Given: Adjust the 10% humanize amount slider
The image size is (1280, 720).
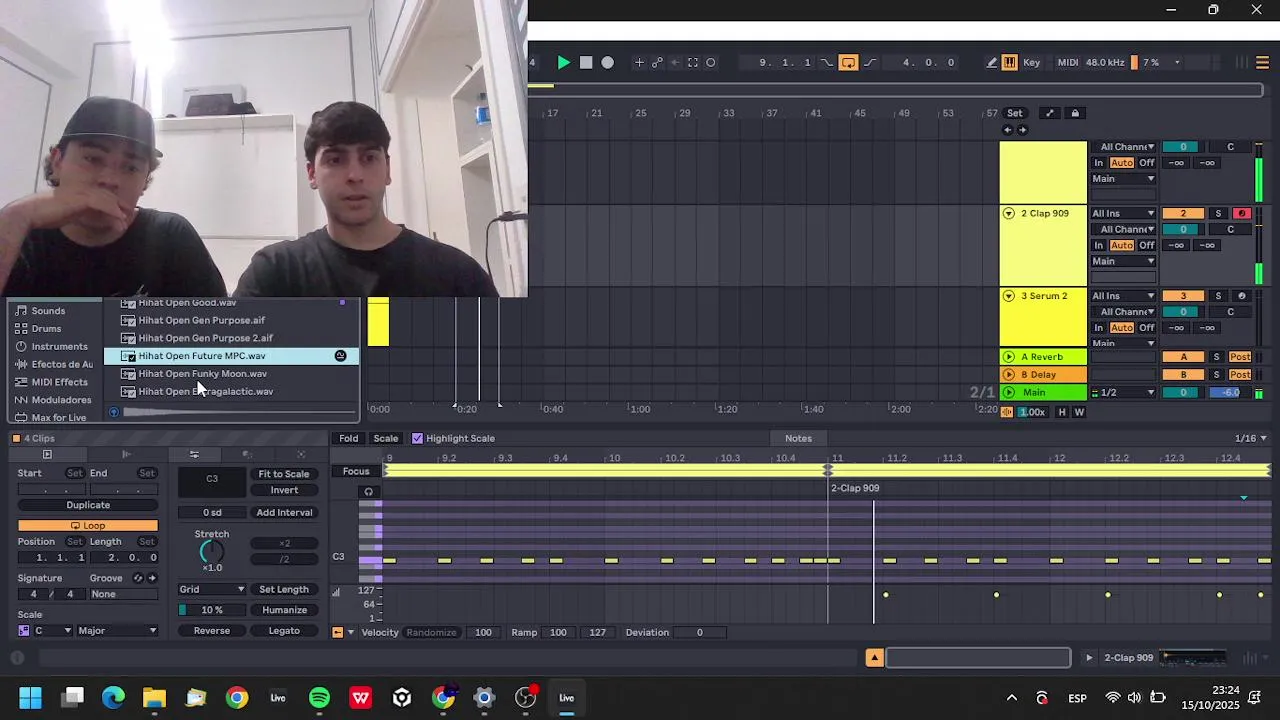Looking at the screenshot, I should point(212,610).
